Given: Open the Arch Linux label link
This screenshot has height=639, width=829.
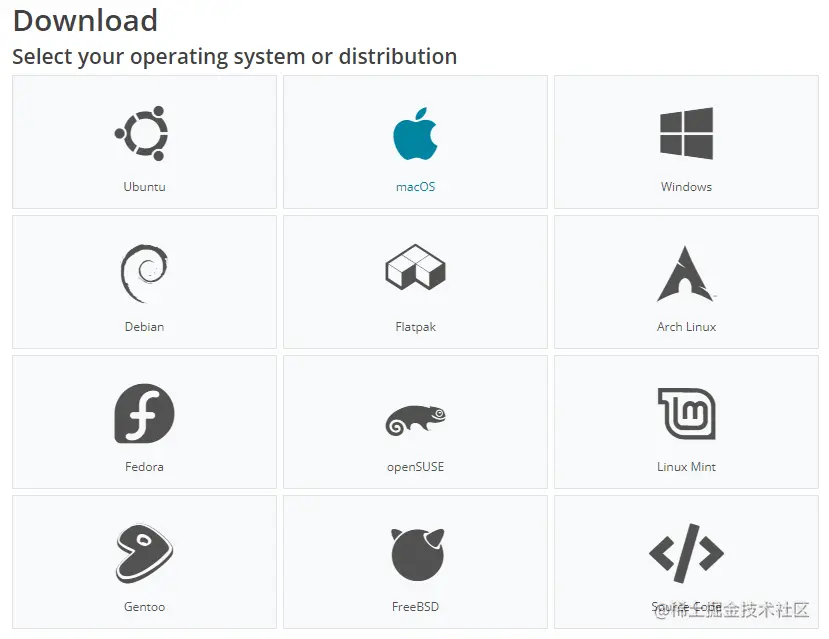Looking at the screenshot, I should pos(686,327).
